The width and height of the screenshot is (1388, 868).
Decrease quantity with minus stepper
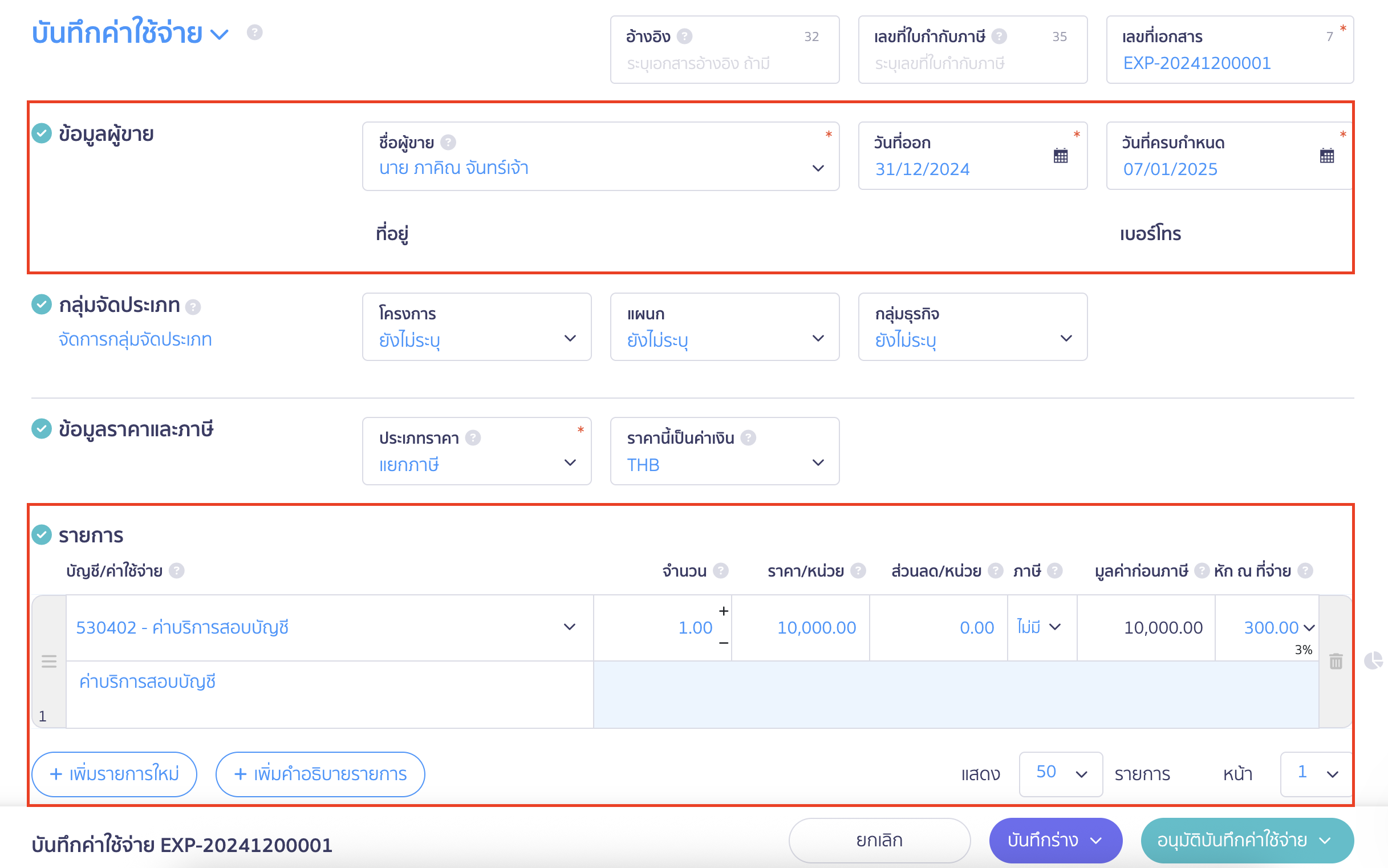pos(724,643)
